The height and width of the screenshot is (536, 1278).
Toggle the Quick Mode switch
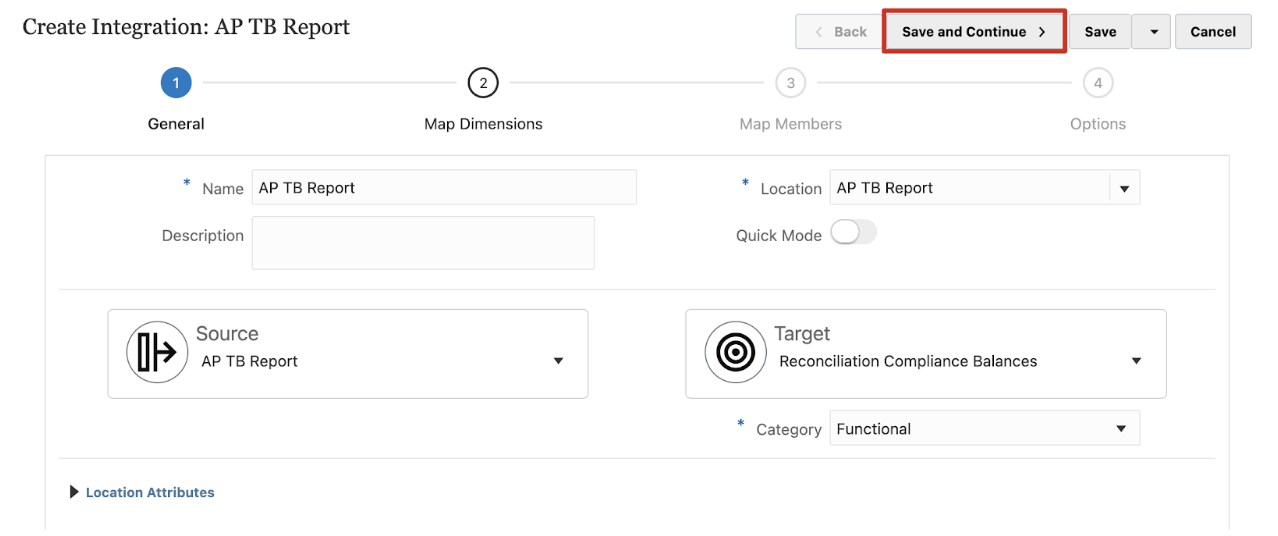point(853,233)
